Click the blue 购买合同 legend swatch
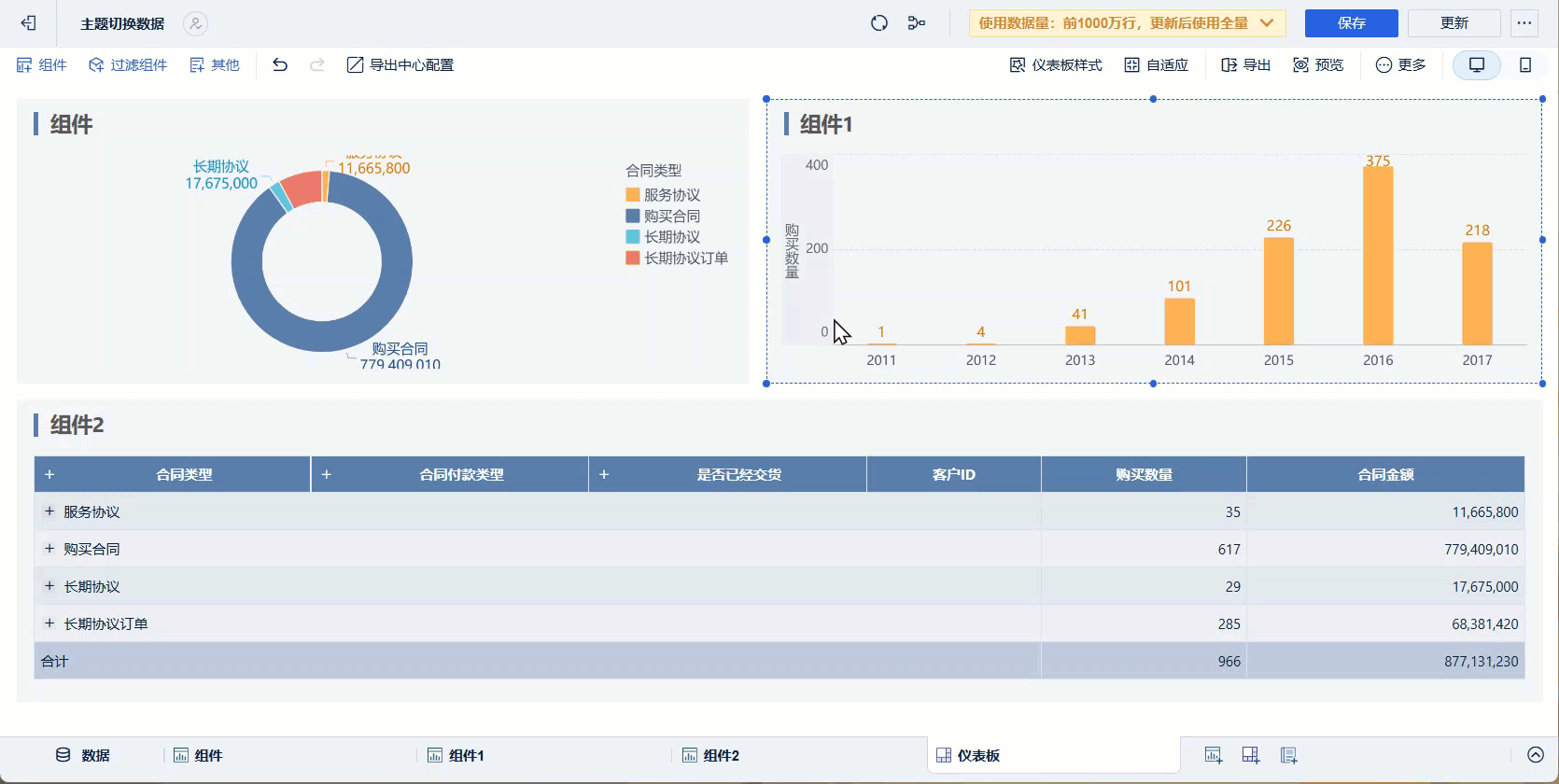Viewport: 1559px width, 784px height. [x=633, y=216]
